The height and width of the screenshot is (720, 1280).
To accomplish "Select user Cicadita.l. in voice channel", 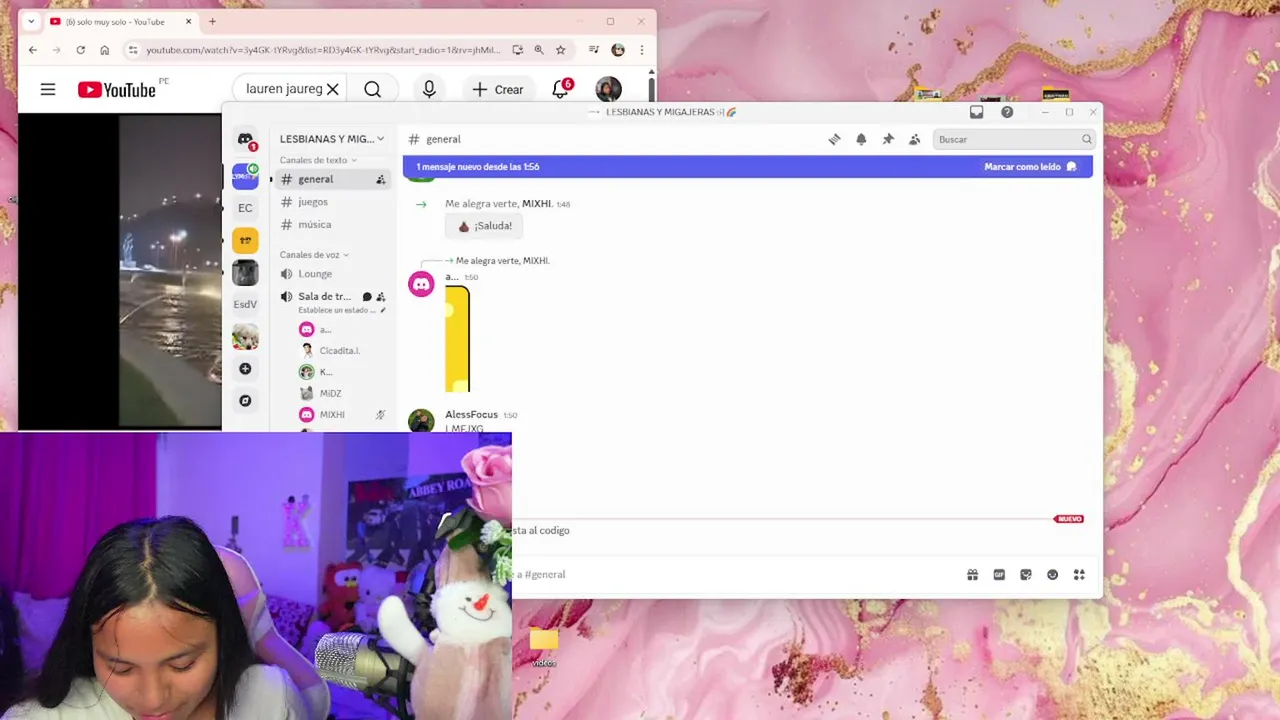I will pyautogui.click(x=338, y=351).
